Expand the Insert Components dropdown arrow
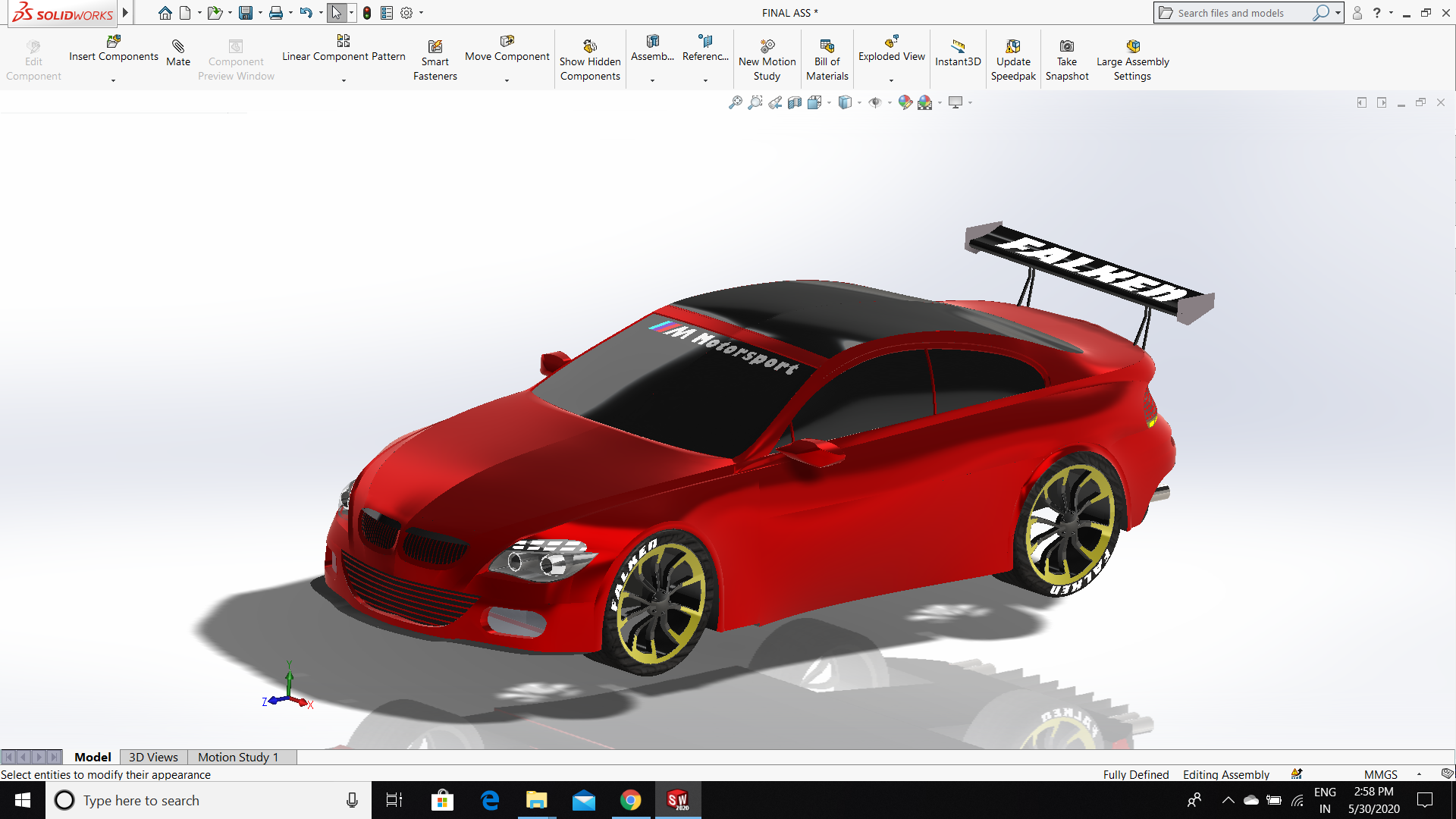This screenshot has width=1456, height=819. (x=113, y=80)
